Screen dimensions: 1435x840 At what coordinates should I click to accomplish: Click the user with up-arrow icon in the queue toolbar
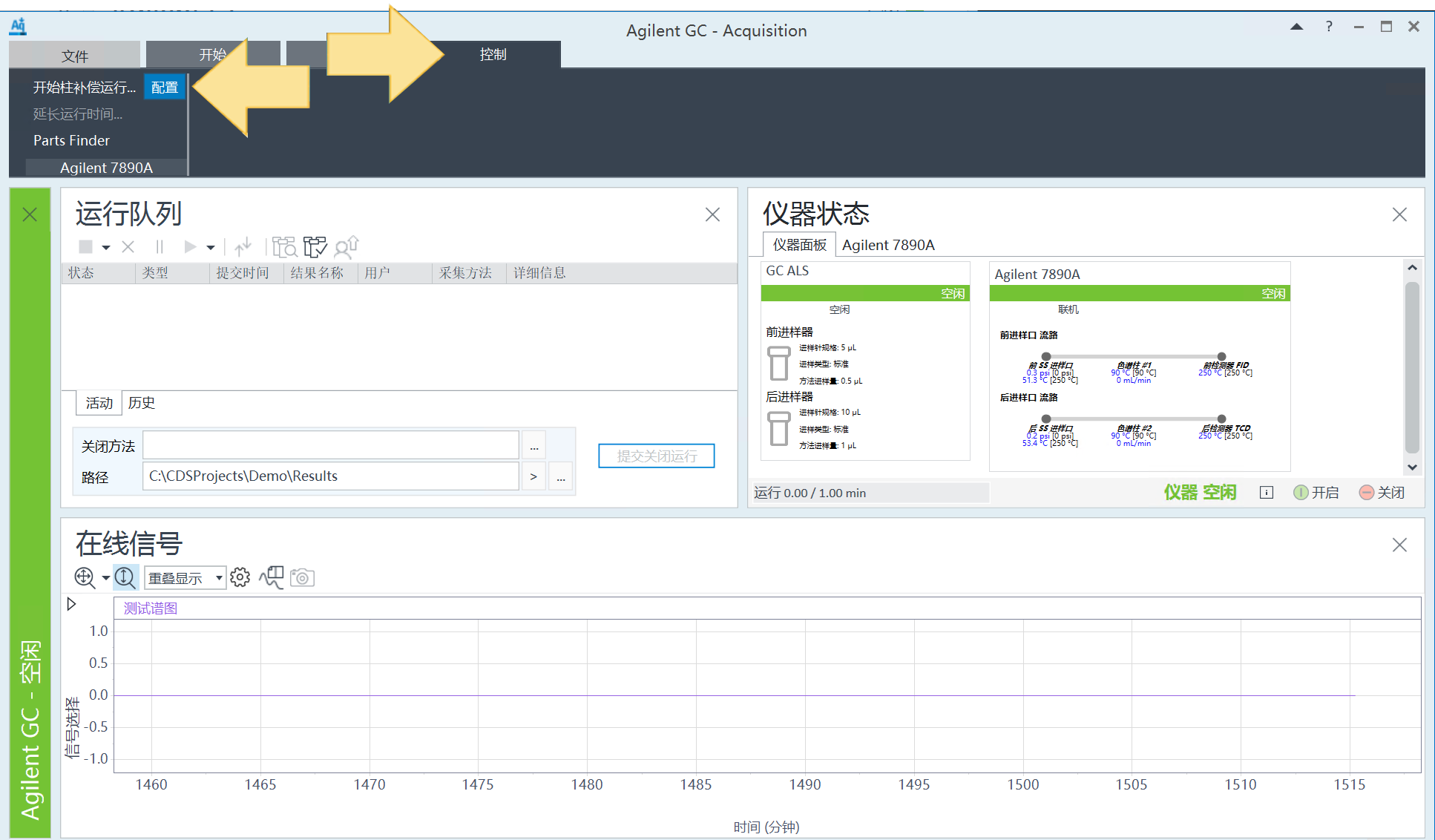pos(347,246)
